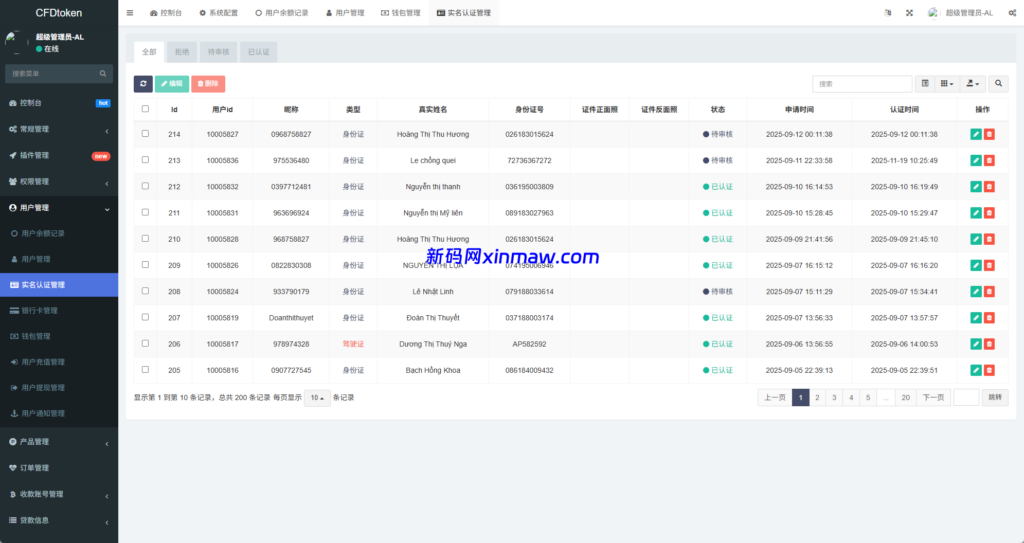Expand the 常规管理 sidebar menu
1024x543 pixels.
tap(59, 129)
